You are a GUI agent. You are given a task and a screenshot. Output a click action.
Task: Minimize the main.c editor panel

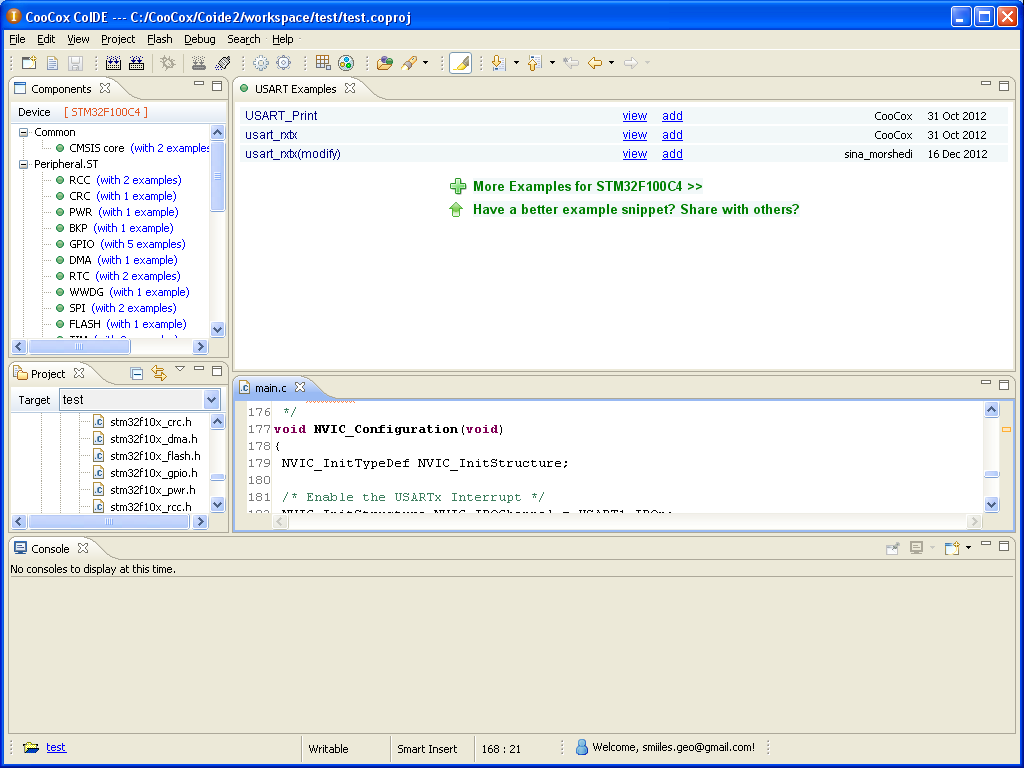click(x=986, y=383)
